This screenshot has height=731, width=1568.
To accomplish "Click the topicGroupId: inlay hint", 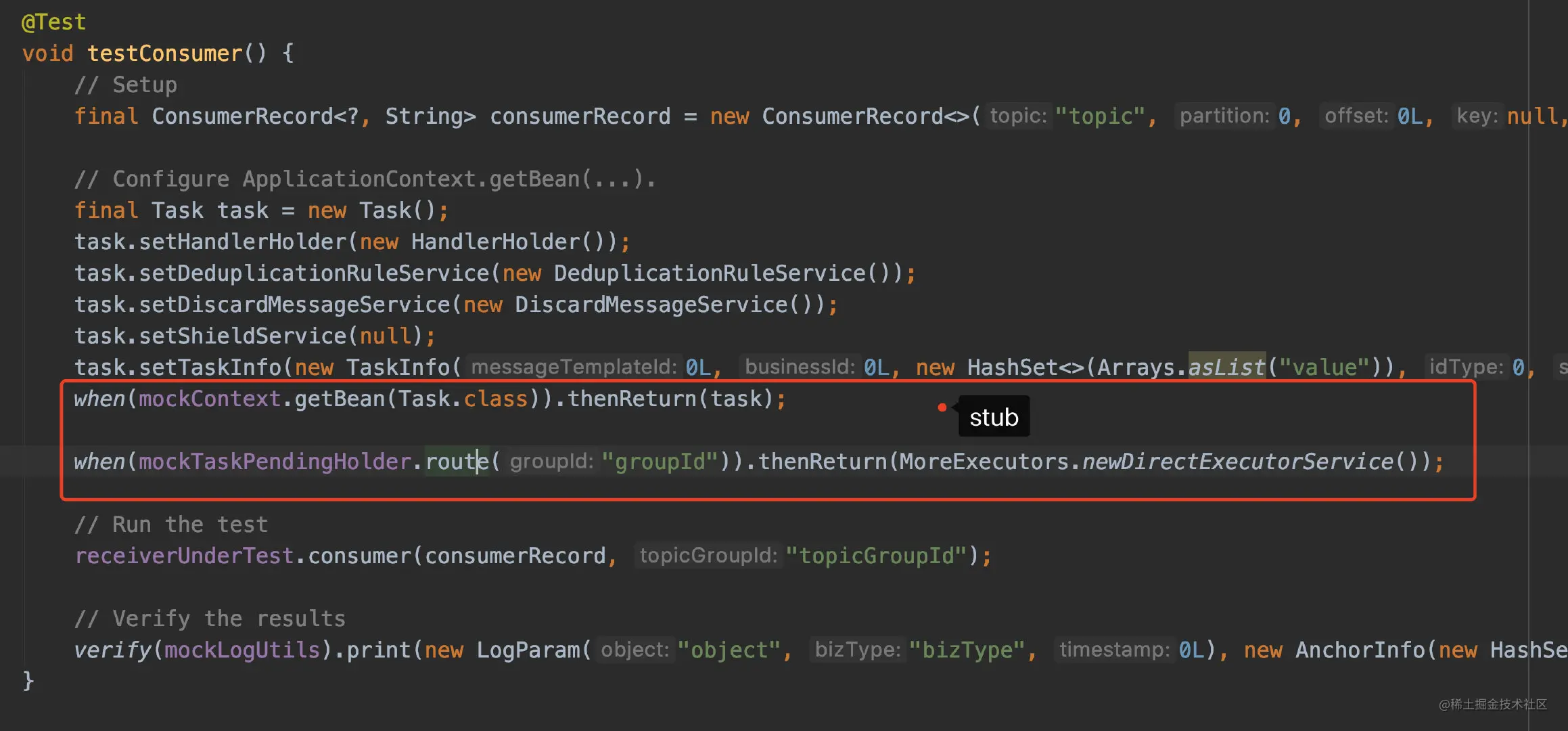I will (708, 556).
